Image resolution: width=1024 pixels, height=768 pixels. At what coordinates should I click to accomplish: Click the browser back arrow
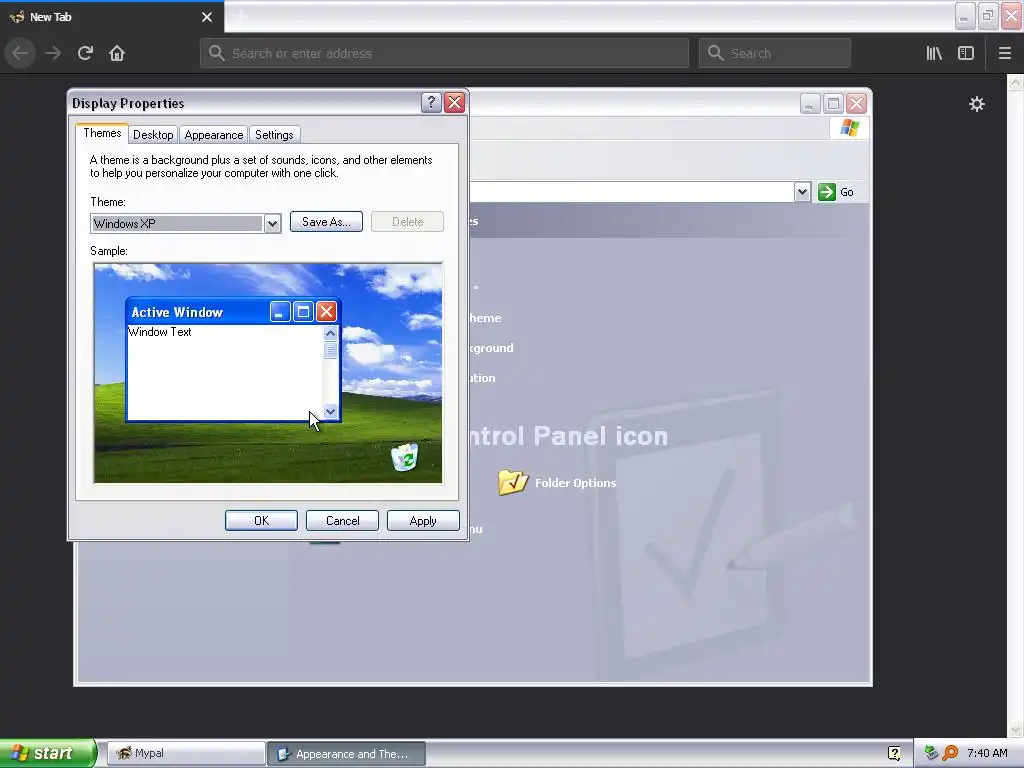20,53
